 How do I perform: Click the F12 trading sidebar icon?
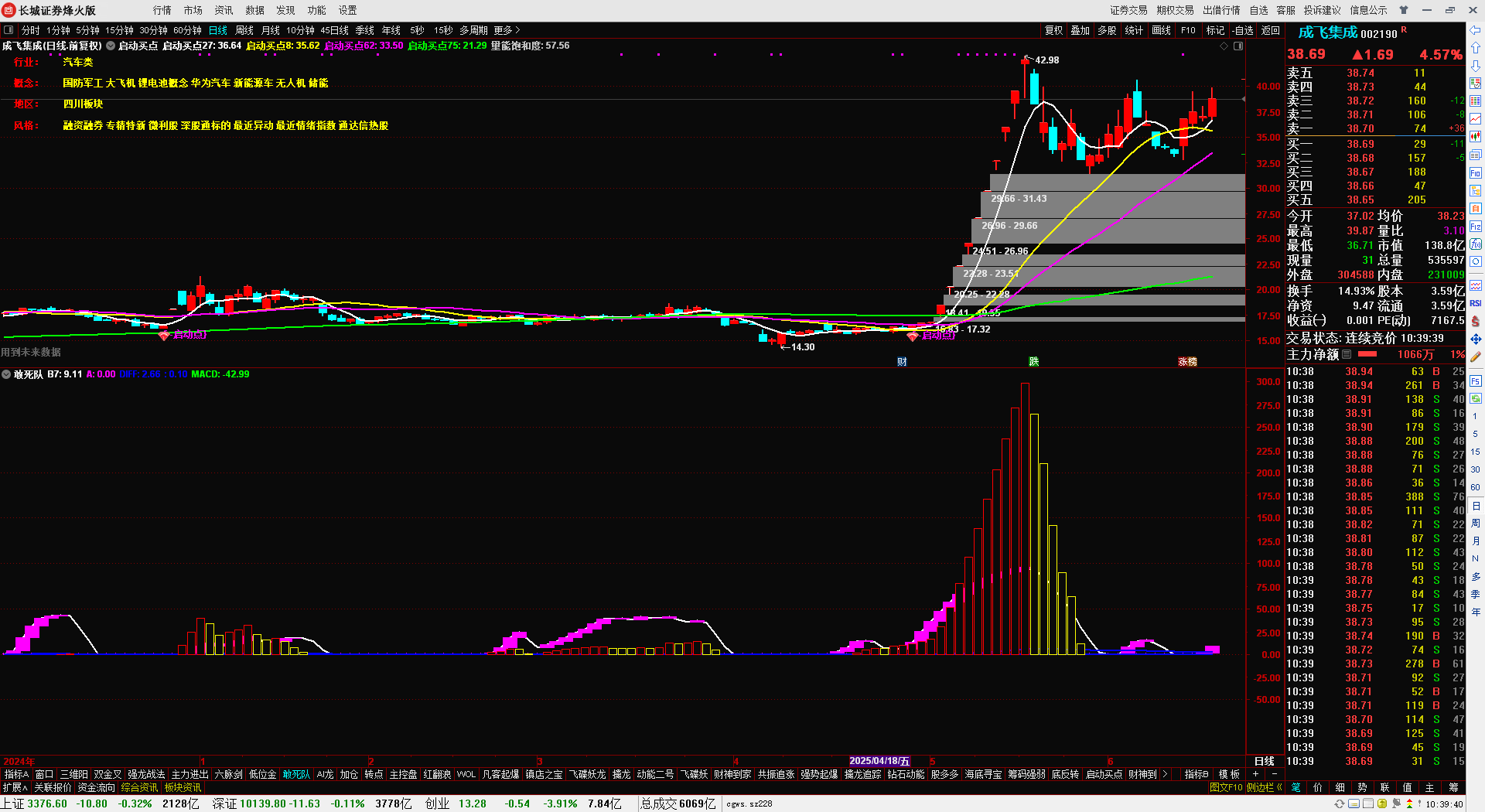(1476, 227)
